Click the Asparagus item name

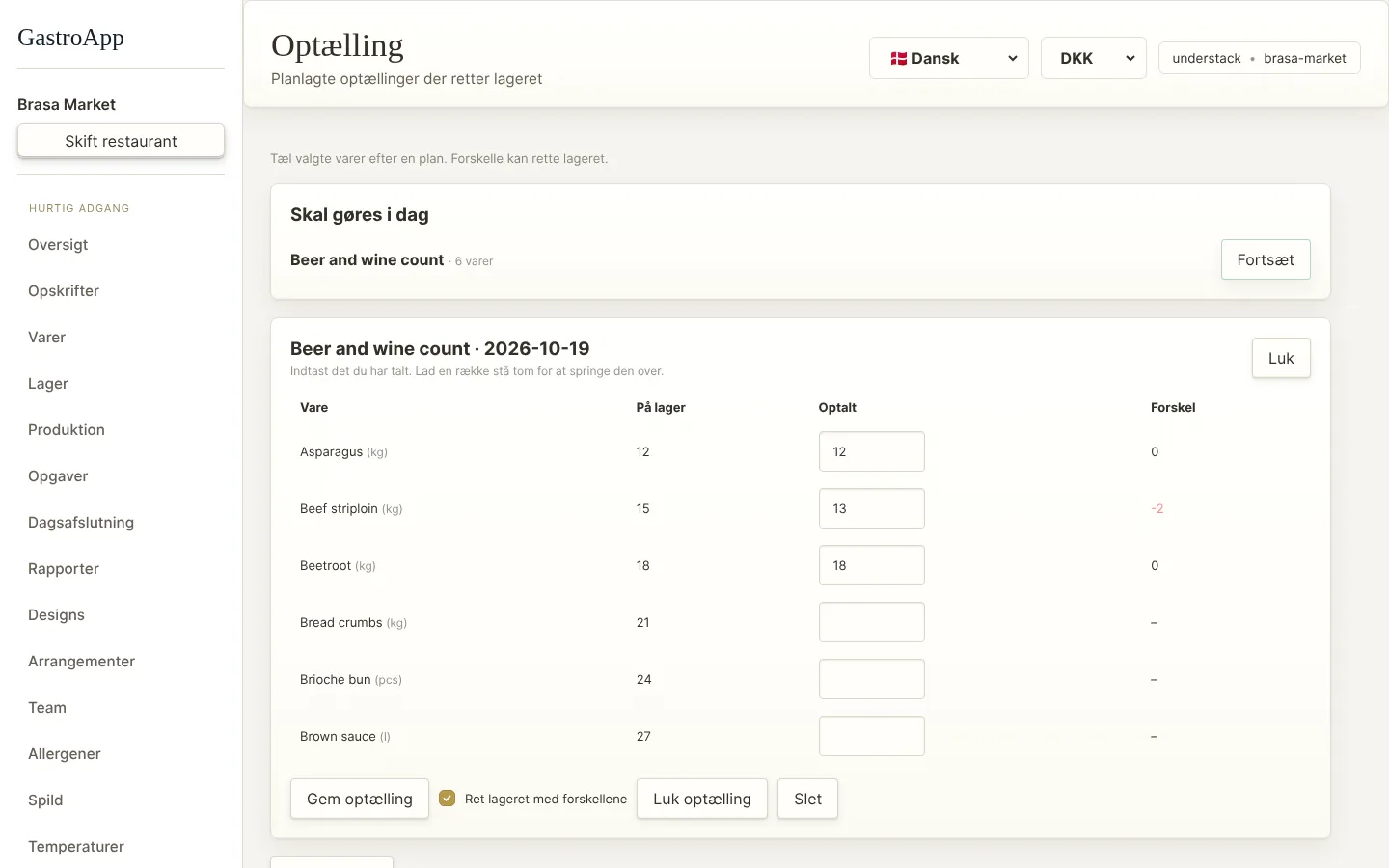pos(331,451)
